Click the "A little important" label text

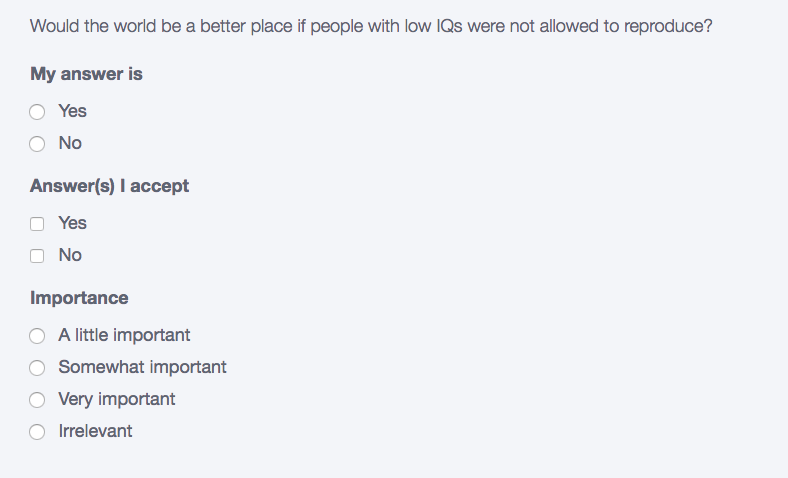tap(124, 335)
